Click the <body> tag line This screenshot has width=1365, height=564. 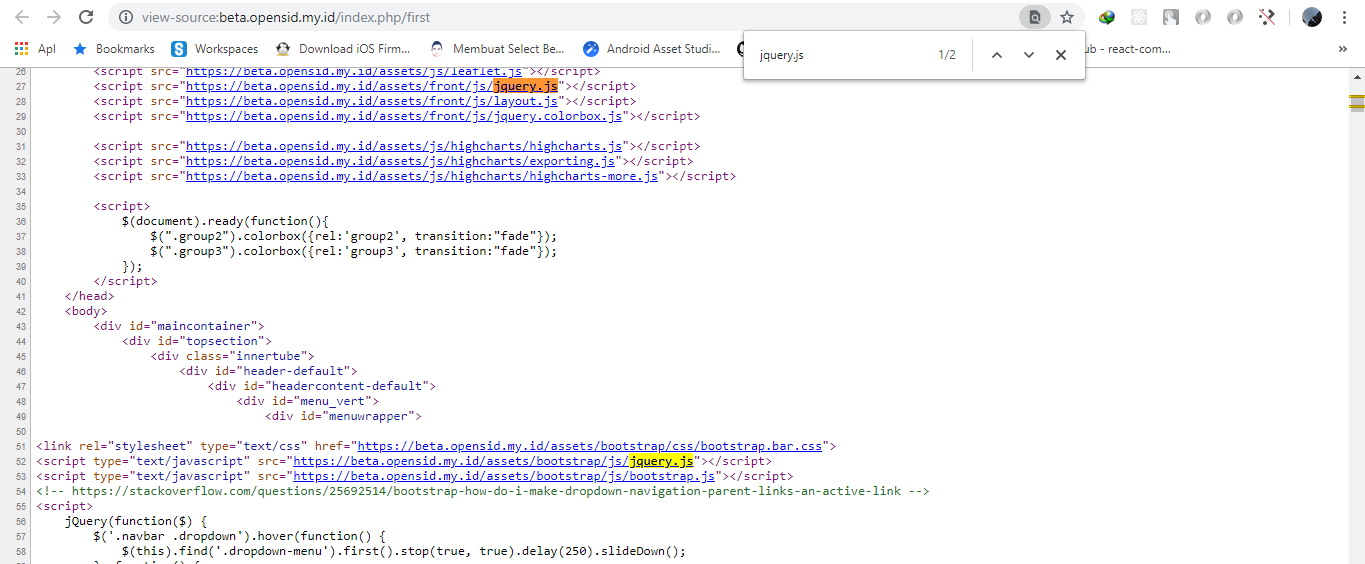(x=86, y=311)
